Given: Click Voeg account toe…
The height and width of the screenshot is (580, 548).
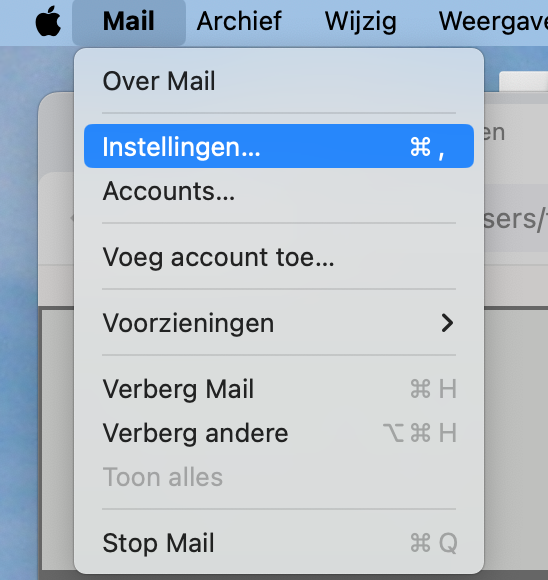Looking at the screenshot, I should (279, 257).
